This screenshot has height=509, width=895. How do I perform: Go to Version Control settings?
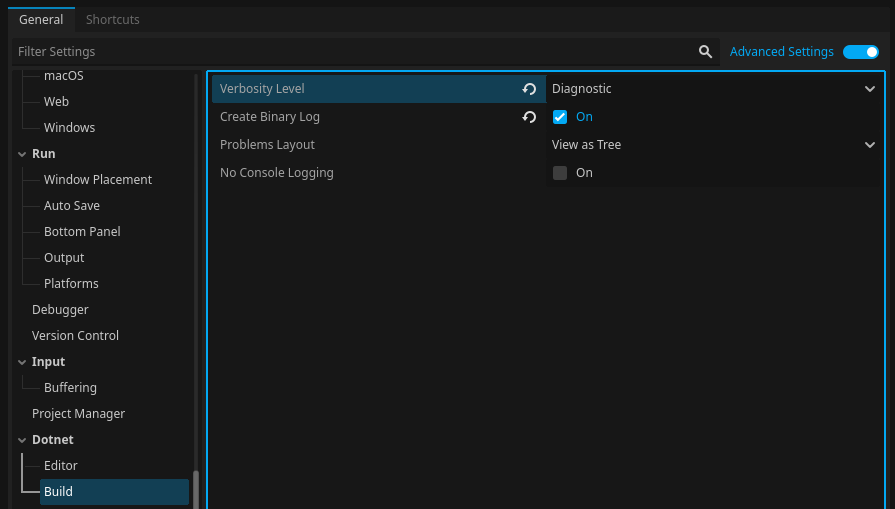(75, 336)
